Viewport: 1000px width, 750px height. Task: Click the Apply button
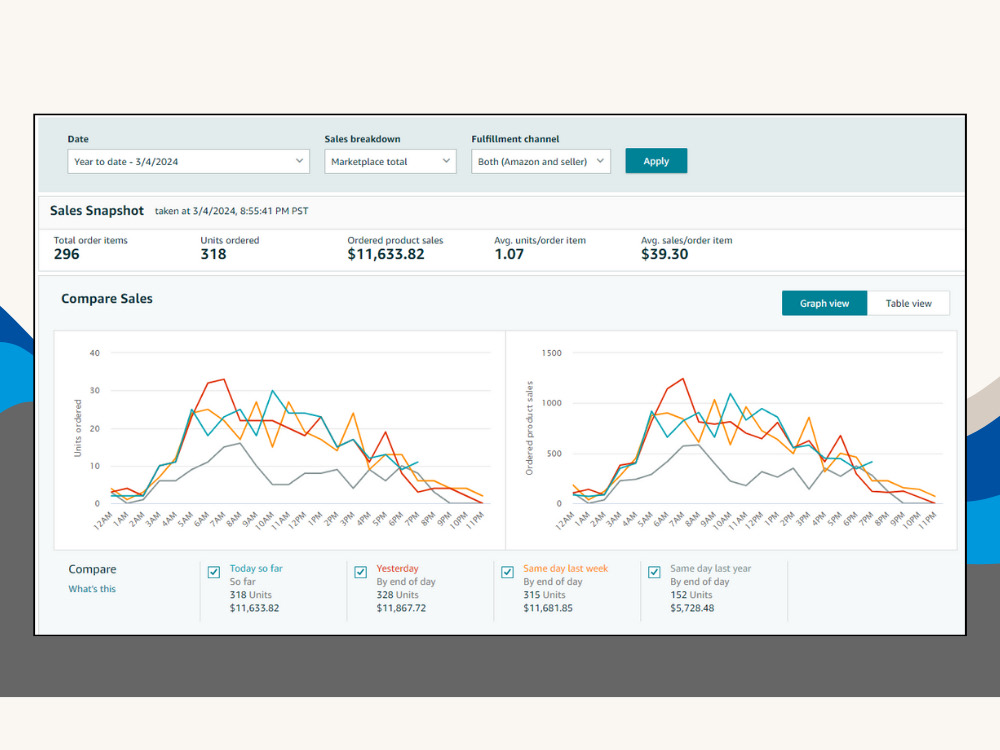click(656, 161)
